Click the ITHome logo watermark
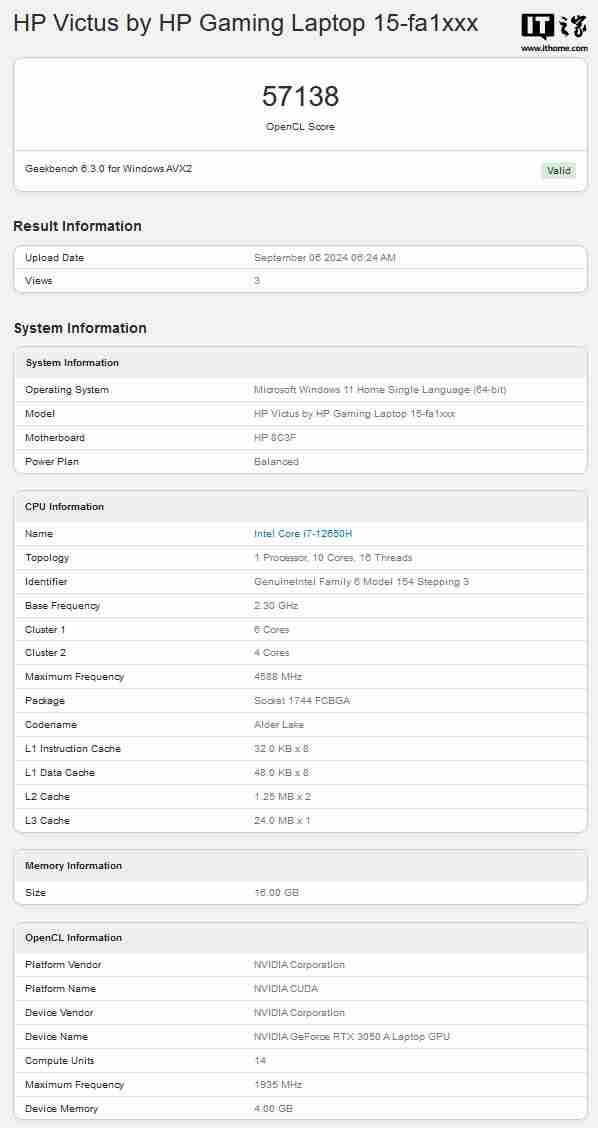This screenshot has width=598, height=1128. coord(554,32)
